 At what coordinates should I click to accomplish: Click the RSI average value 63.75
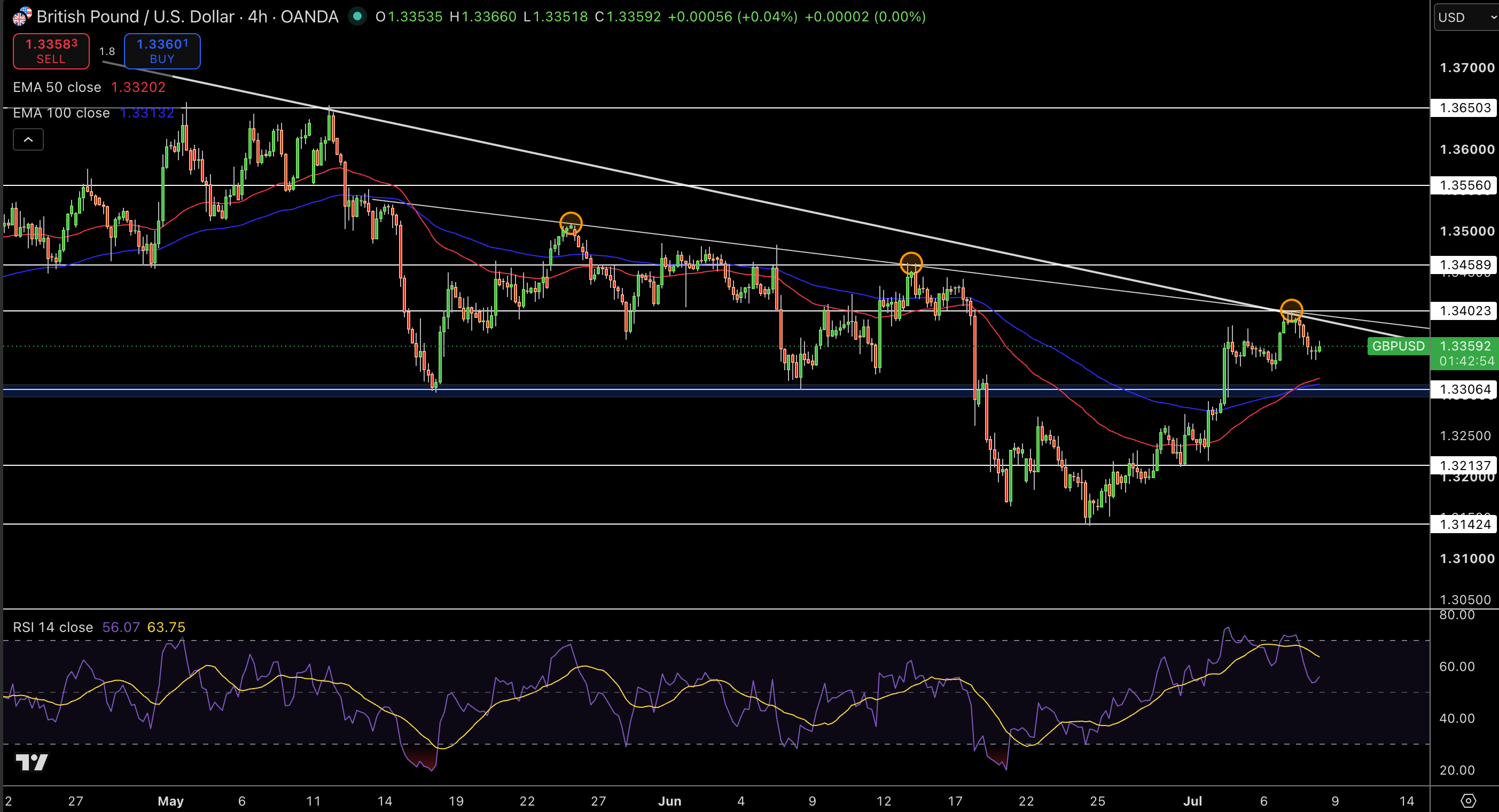coord(167,627)
